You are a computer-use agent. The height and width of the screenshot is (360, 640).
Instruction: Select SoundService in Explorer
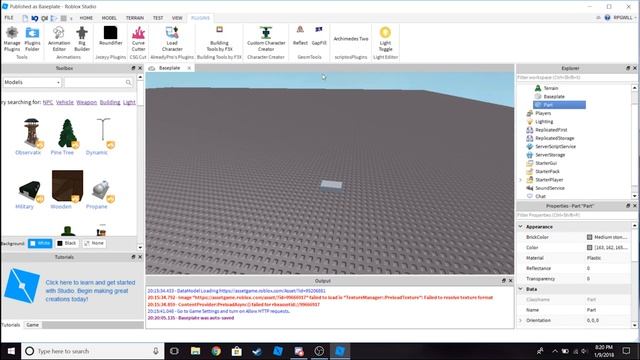click(550, 188)
